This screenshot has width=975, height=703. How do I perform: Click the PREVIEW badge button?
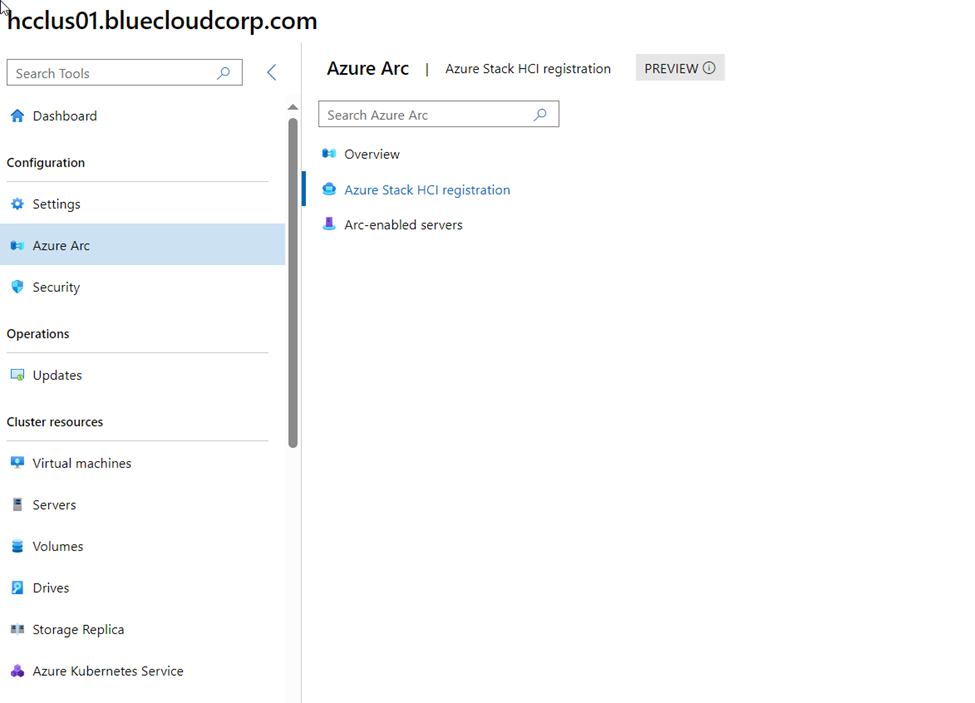pyautogui.click(x=680, y=68)
